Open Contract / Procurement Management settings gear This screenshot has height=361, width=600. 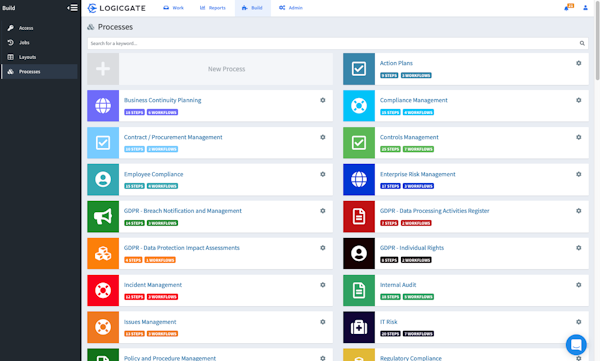pyautogui.click(x=323, y=137)
